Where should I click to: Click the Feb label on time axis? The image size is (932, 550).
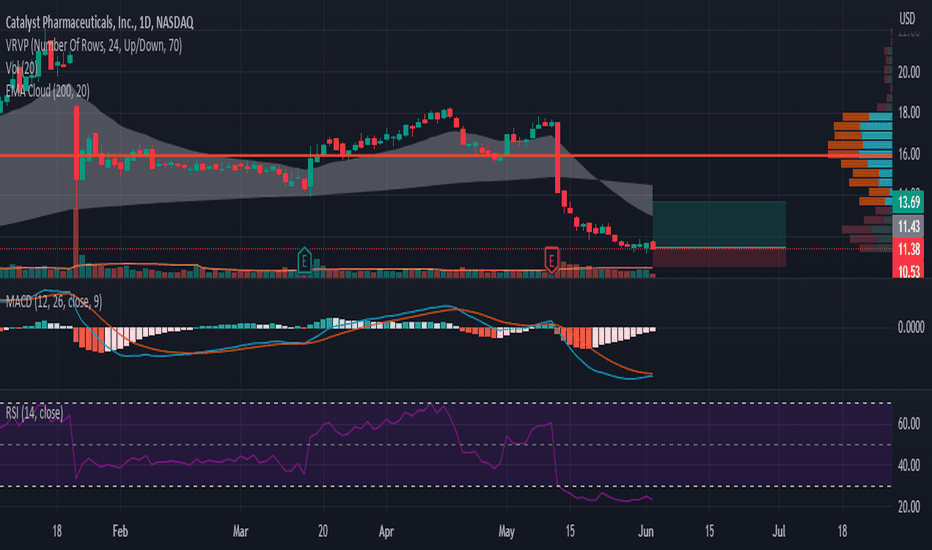[120, 531]
